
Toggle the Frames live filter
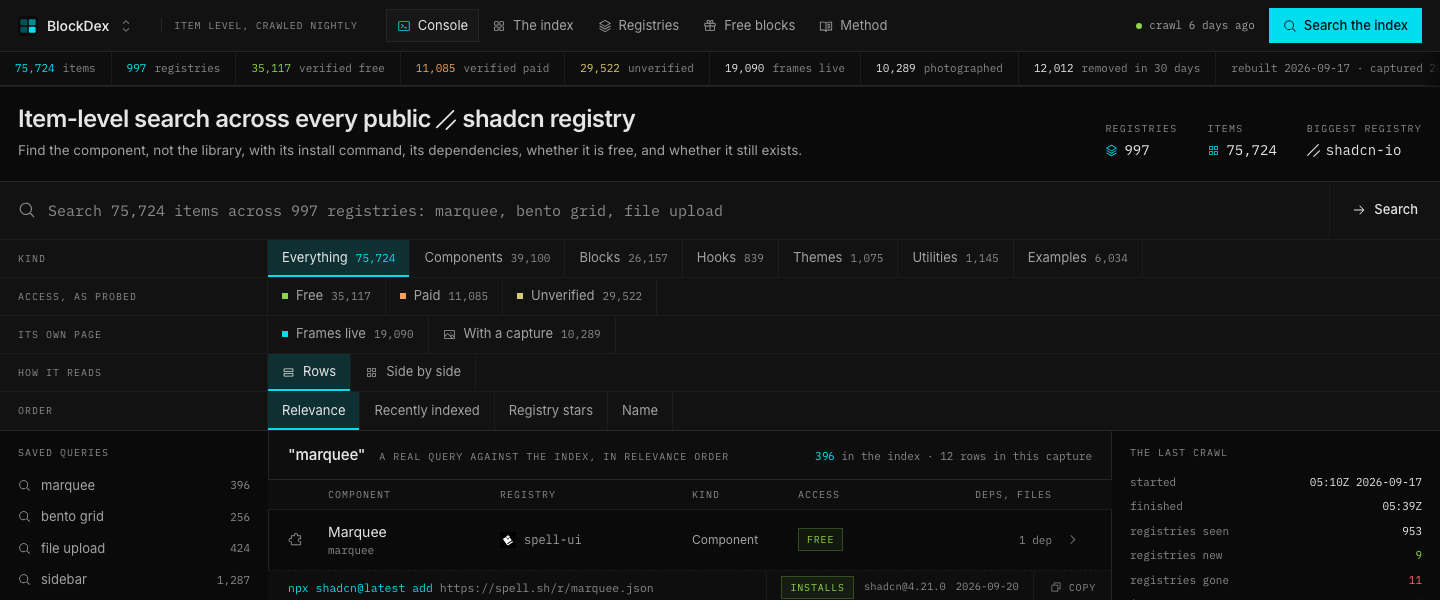tap(347, 334)
